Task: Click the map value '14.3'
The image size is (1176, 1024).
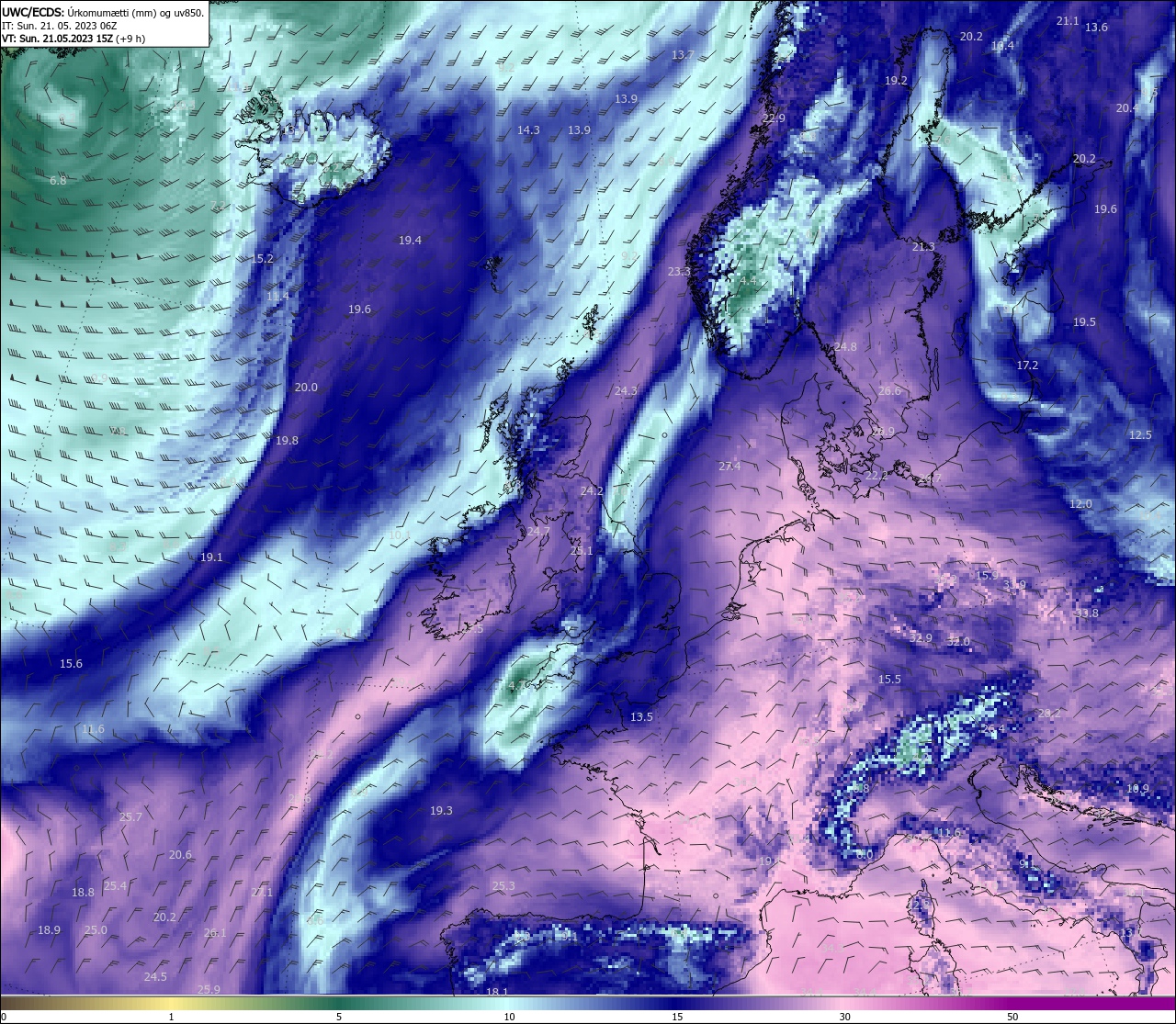Action: coord(528,129)
